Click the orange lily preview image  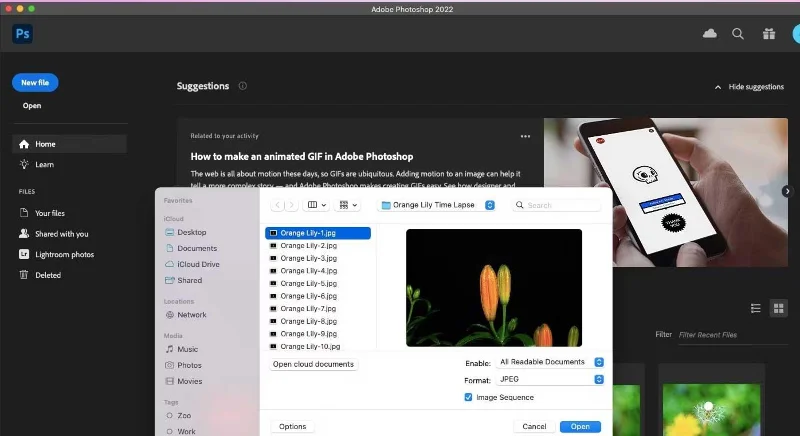pos(494,288)
